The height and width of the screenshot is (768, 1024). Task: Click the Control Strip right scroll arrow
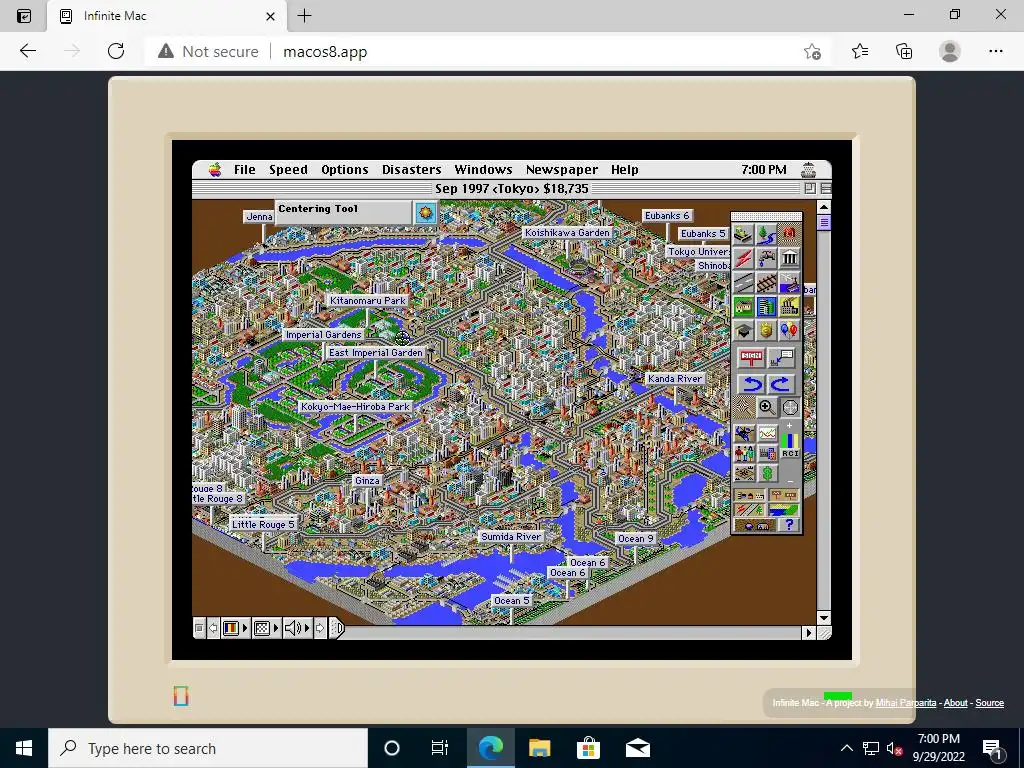click(x=320, y=628)
